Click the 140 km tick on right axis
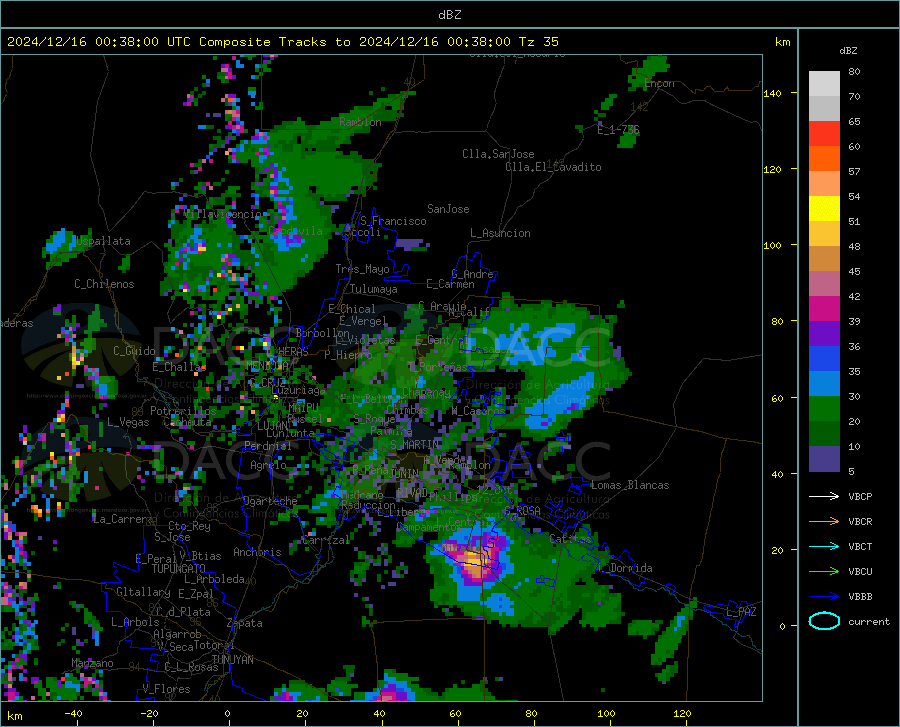The height and width of the screenshot is (727, 900). coord(772,94)
